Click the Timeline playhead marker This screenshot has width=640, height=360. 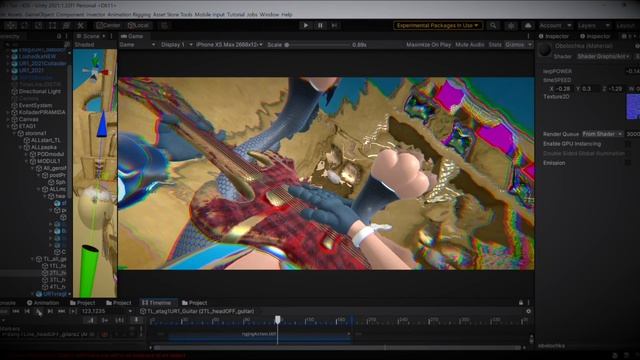coord(278,319)
